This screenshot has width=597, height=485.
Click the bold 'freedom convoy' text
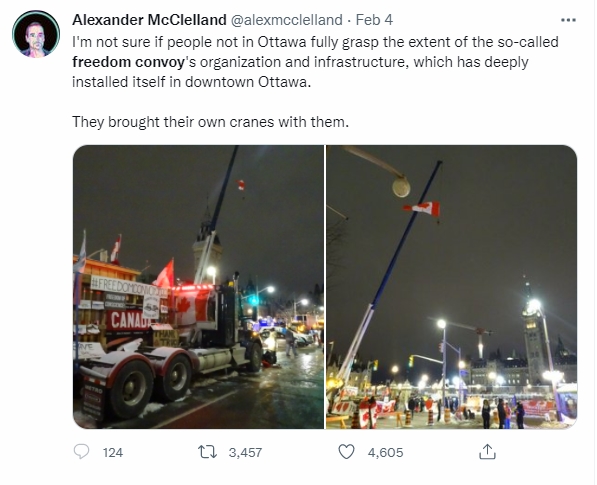click(x=128, y=62)
